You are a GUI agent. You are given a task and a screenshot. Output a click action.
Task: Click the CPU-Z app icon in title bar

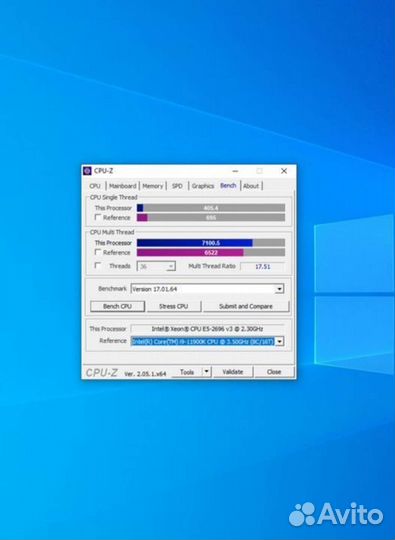(x=87, y=171)
